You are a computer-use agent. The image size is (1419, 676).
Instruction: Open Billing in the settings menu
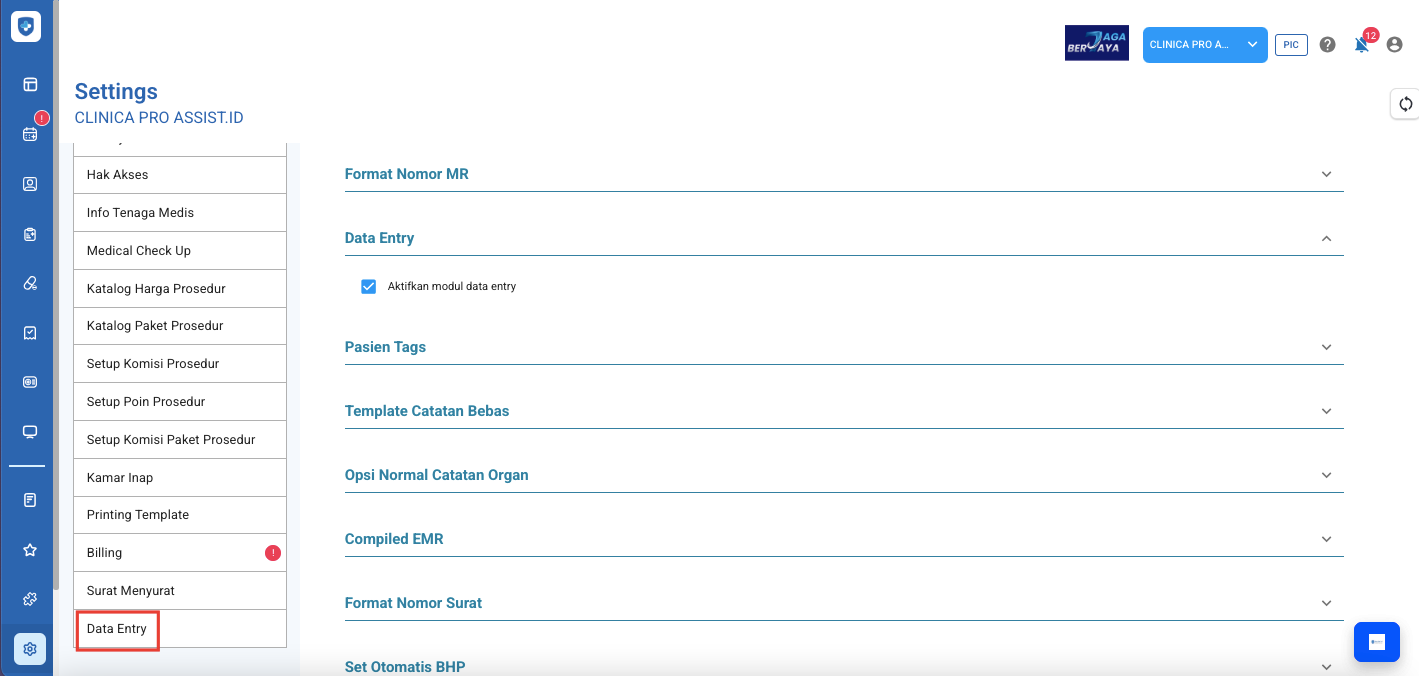180,553
